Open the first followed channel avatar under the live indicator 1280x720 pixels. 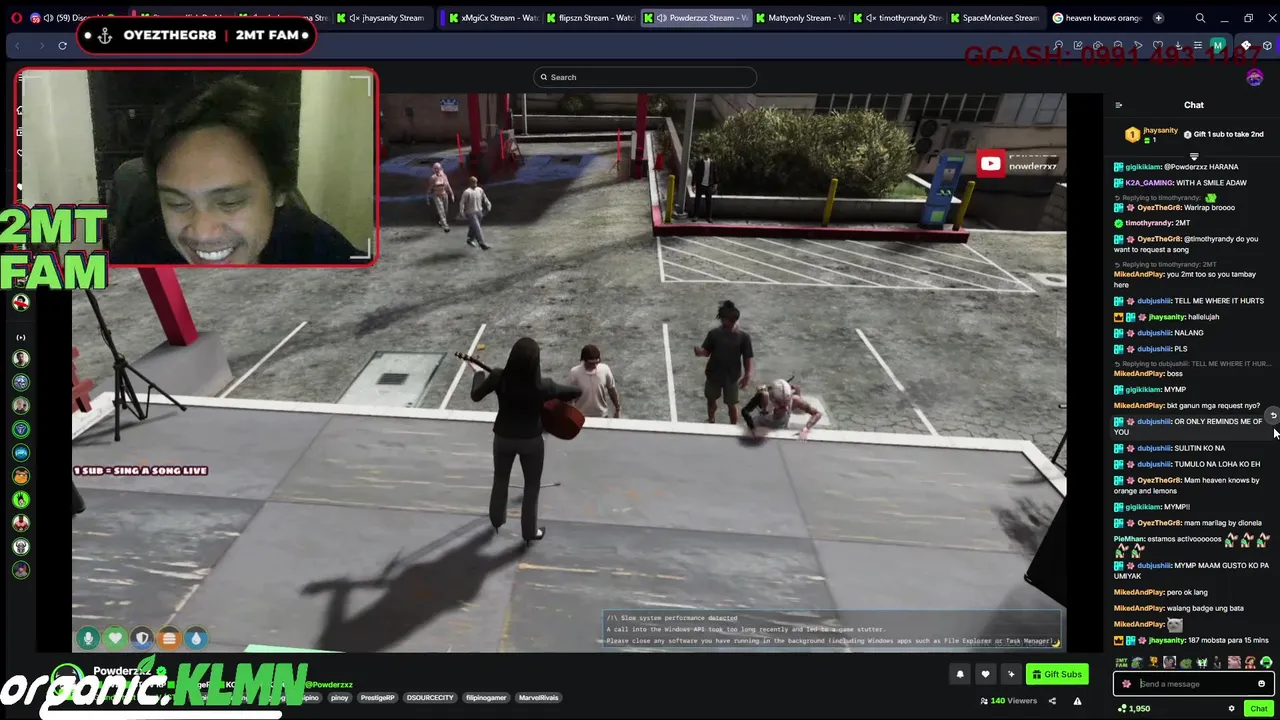point(21,358)
